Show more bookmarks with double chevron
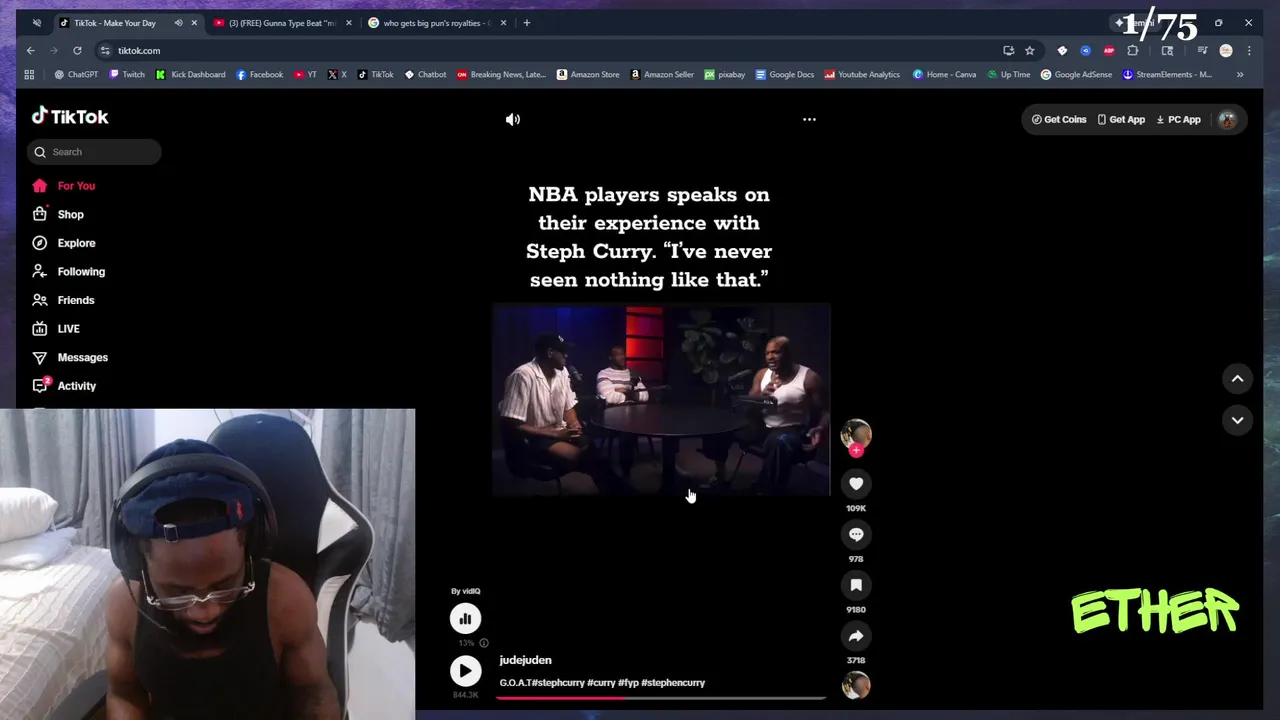1280x720 pixels. pyautogui.click(x=1240, y=74)
